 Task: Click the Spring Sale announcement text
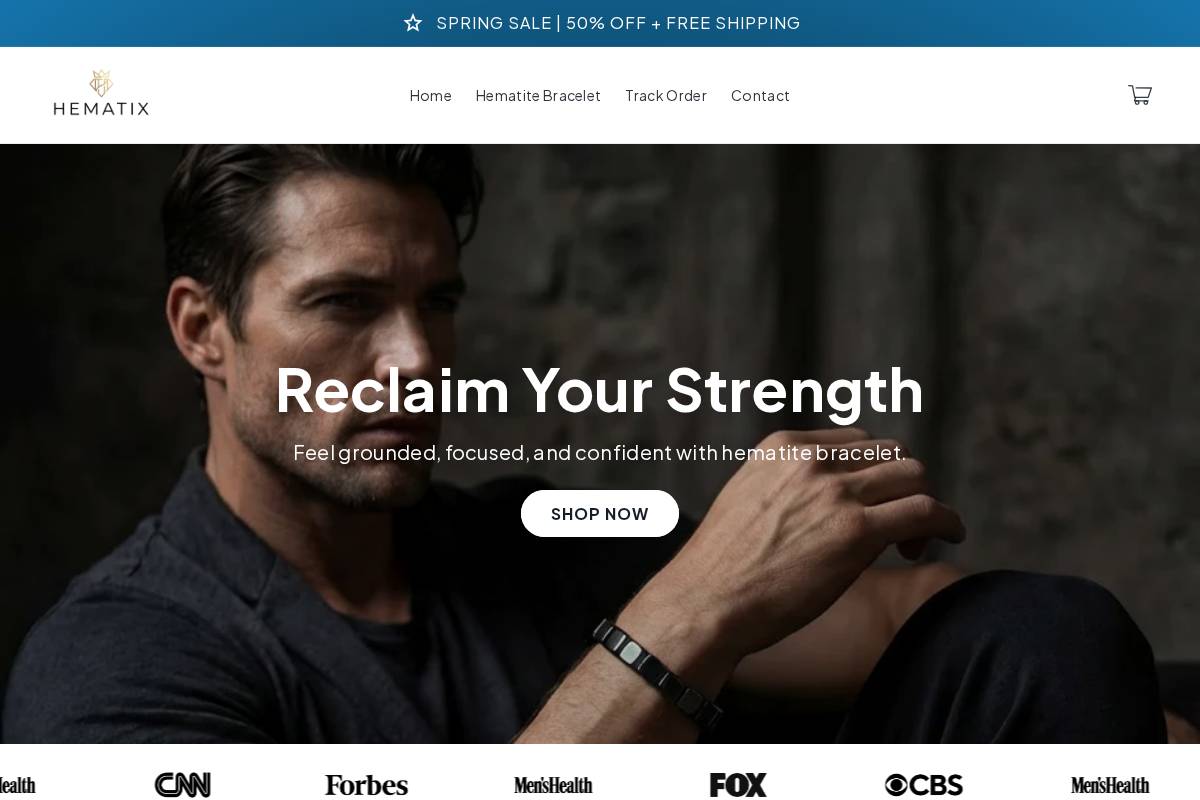tap(618, 23)
